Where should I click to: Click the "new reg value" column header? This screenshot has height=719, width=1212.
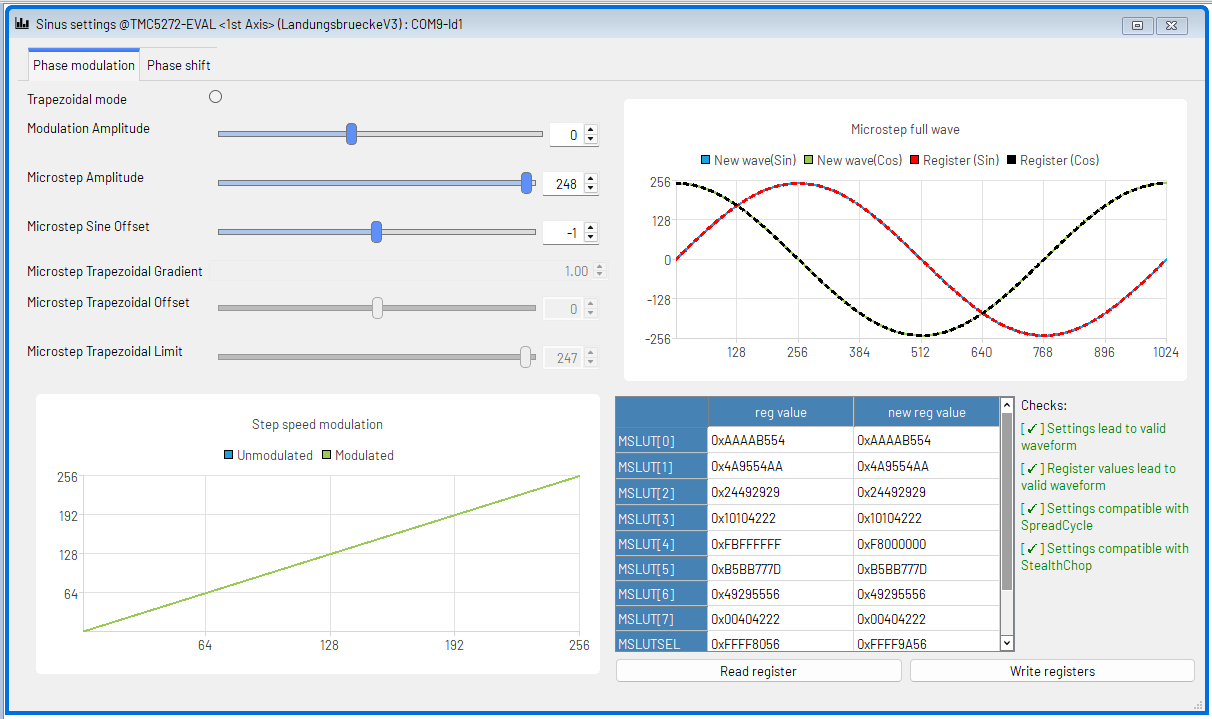(927, 412)
